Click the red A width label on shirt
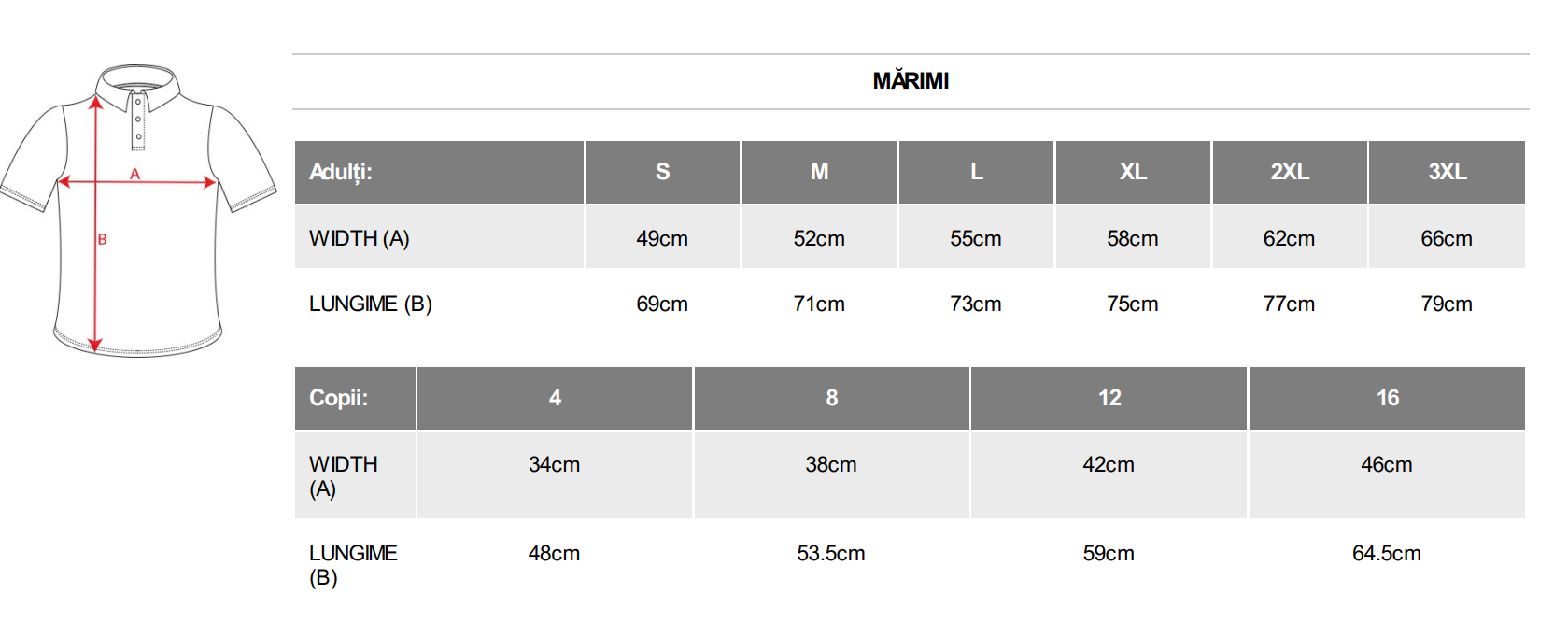 (134, 174)
